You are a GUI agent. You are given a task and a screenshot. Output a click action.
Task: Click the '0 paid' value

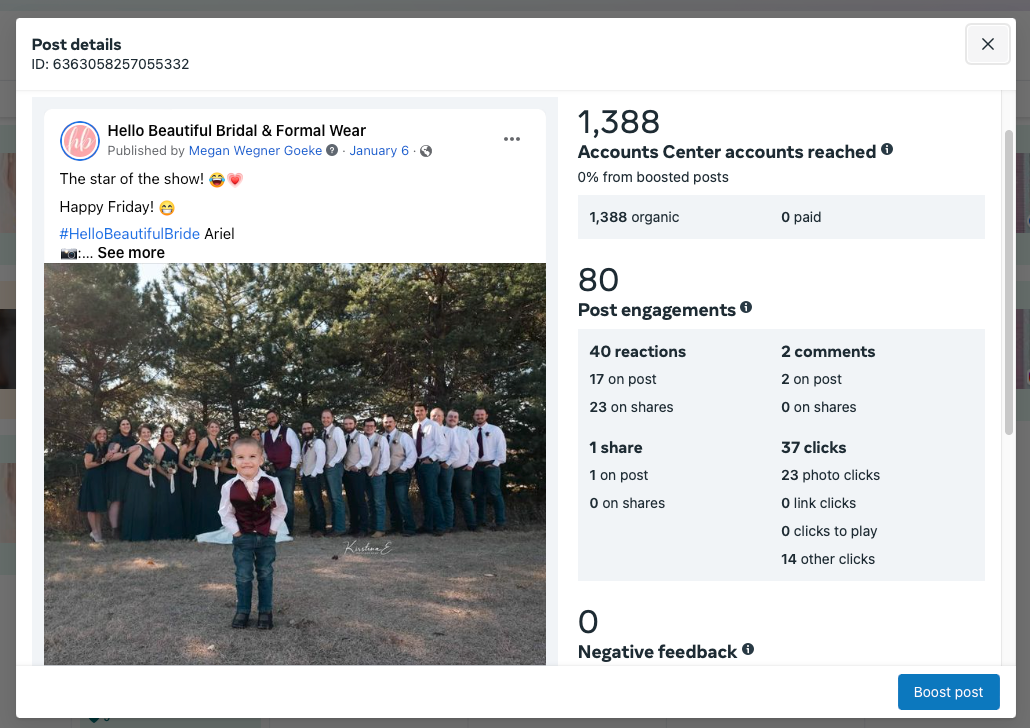801,217
